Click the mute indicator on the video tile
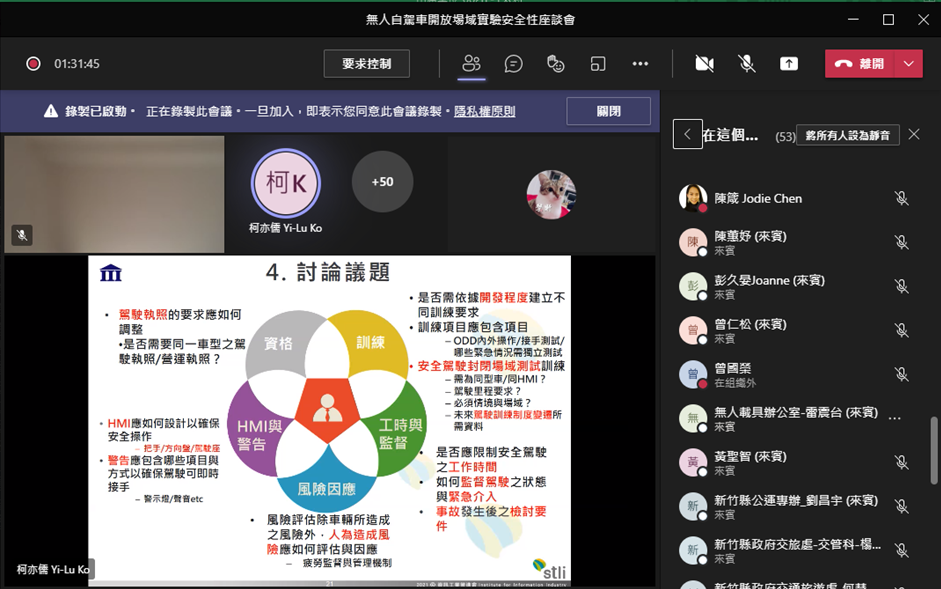The height and width of the screenshot is (589, 941). tap(21, 235)
